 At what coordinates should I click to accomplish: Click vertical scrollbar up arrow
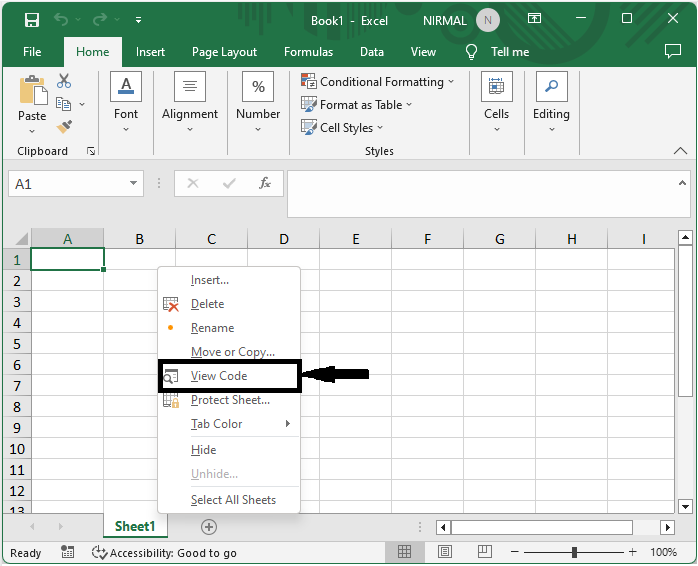[685, 237]
